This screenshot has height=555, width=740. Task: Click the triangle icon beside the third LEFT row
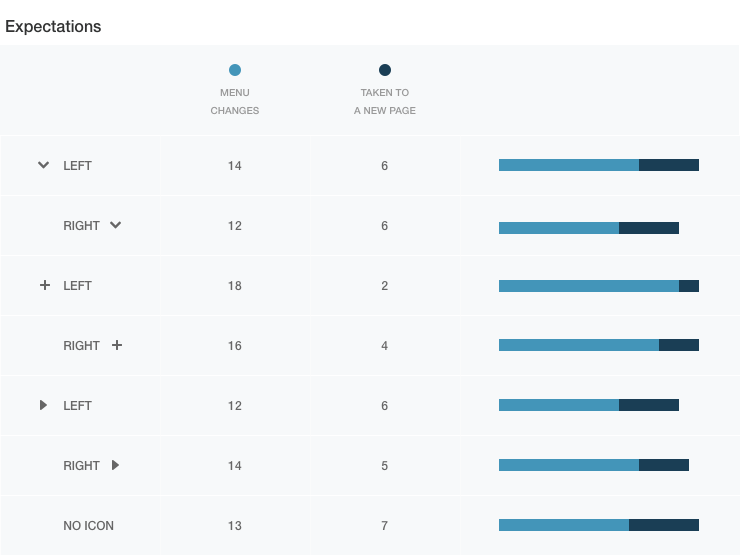(x=43, y=405)
